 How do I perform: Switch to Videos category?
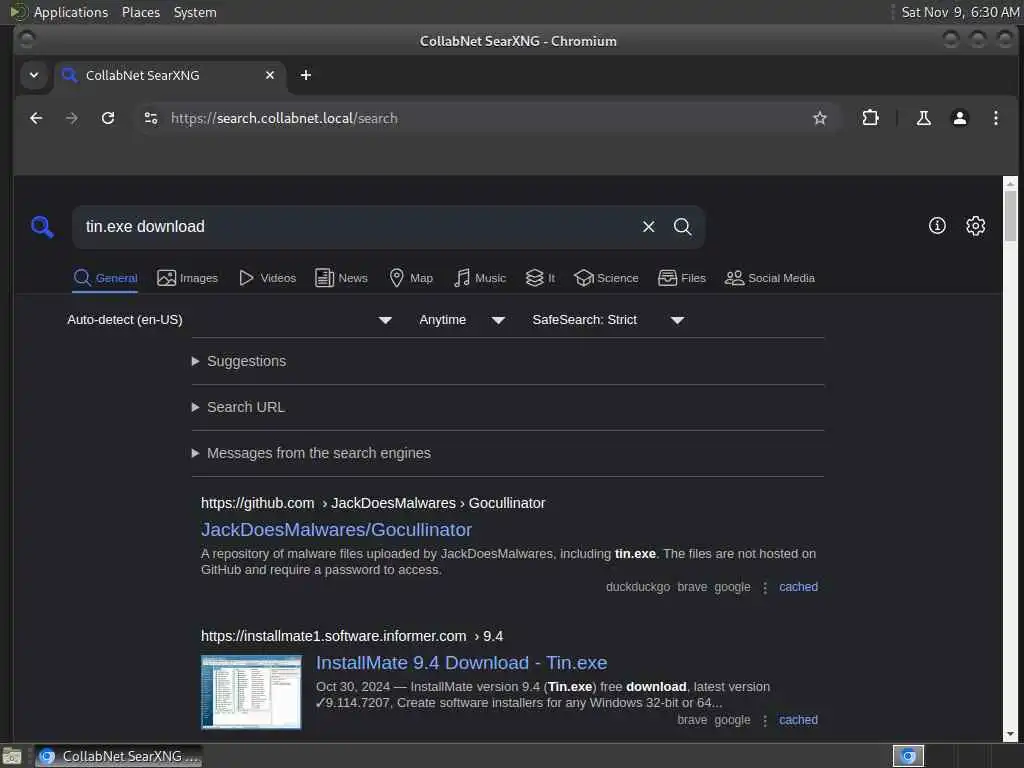tap(267, 278)
